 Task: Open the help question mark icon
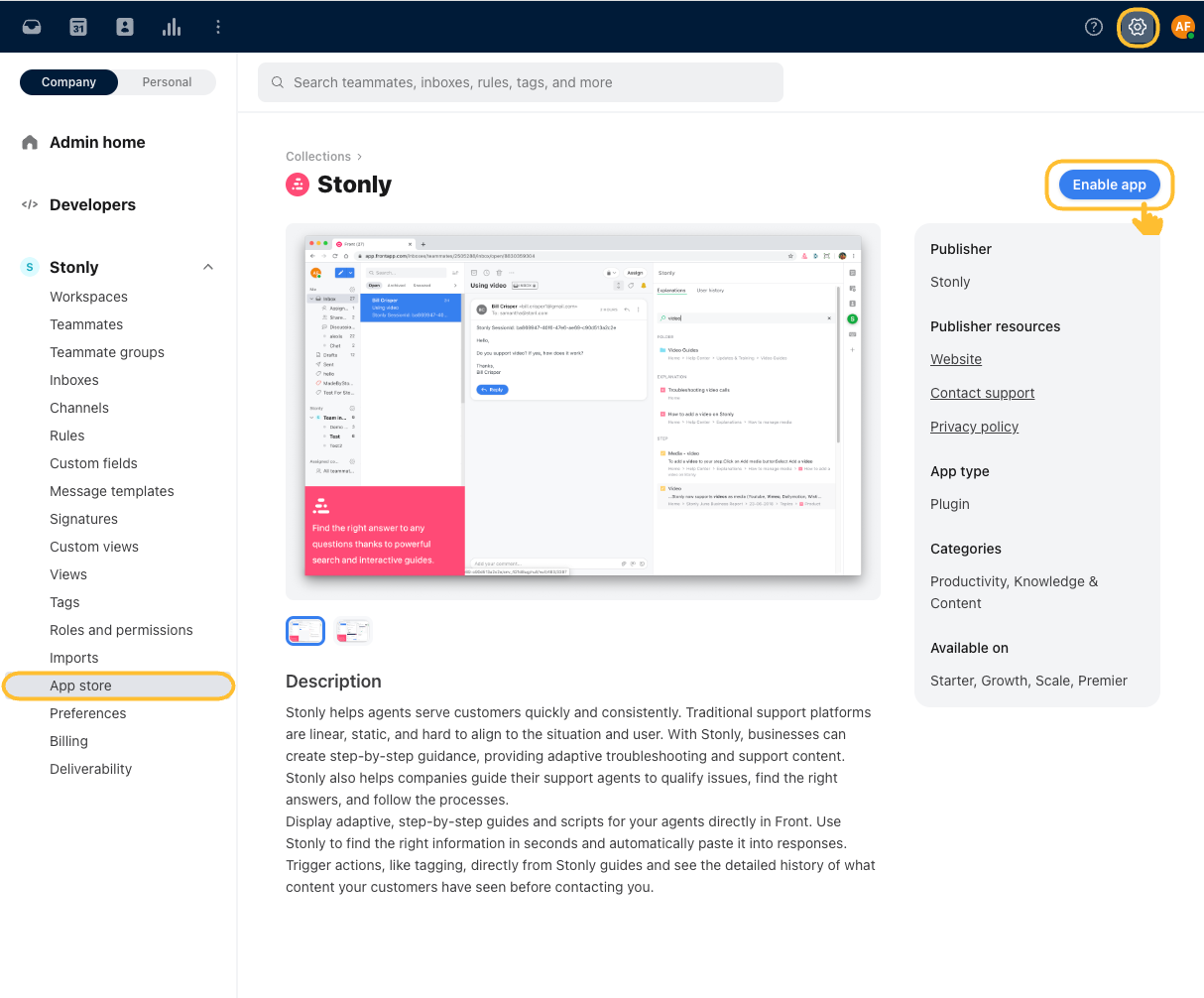point(1094,27)
